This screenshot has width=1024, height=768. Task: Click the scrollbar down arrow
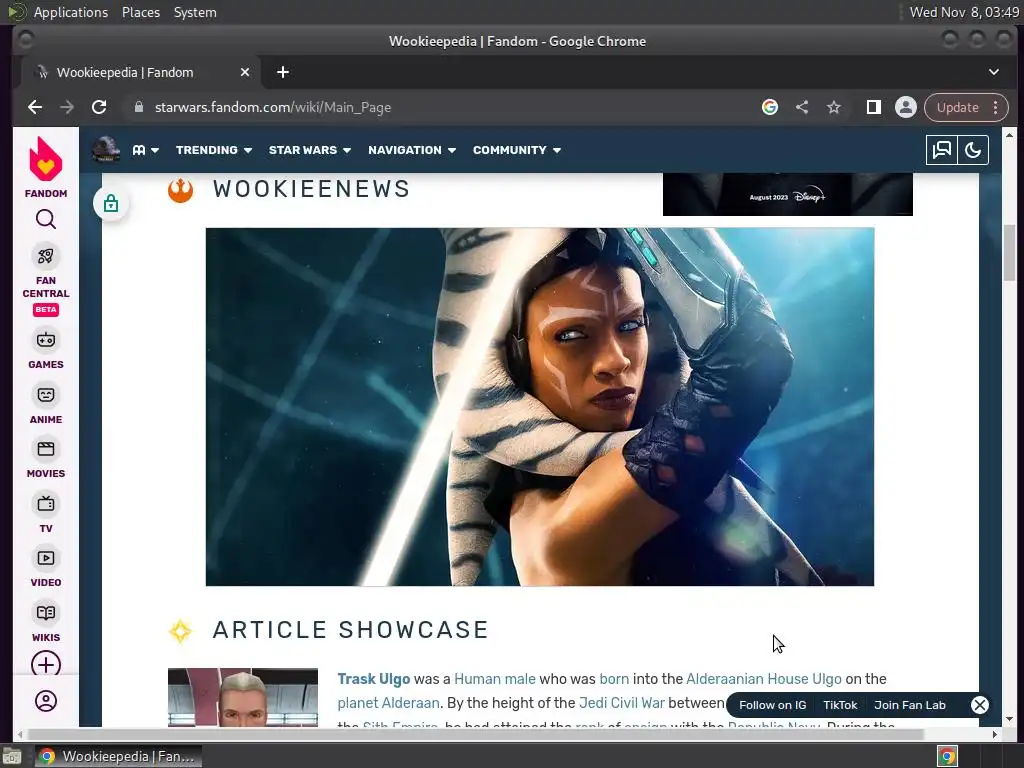coord(1009,720)
